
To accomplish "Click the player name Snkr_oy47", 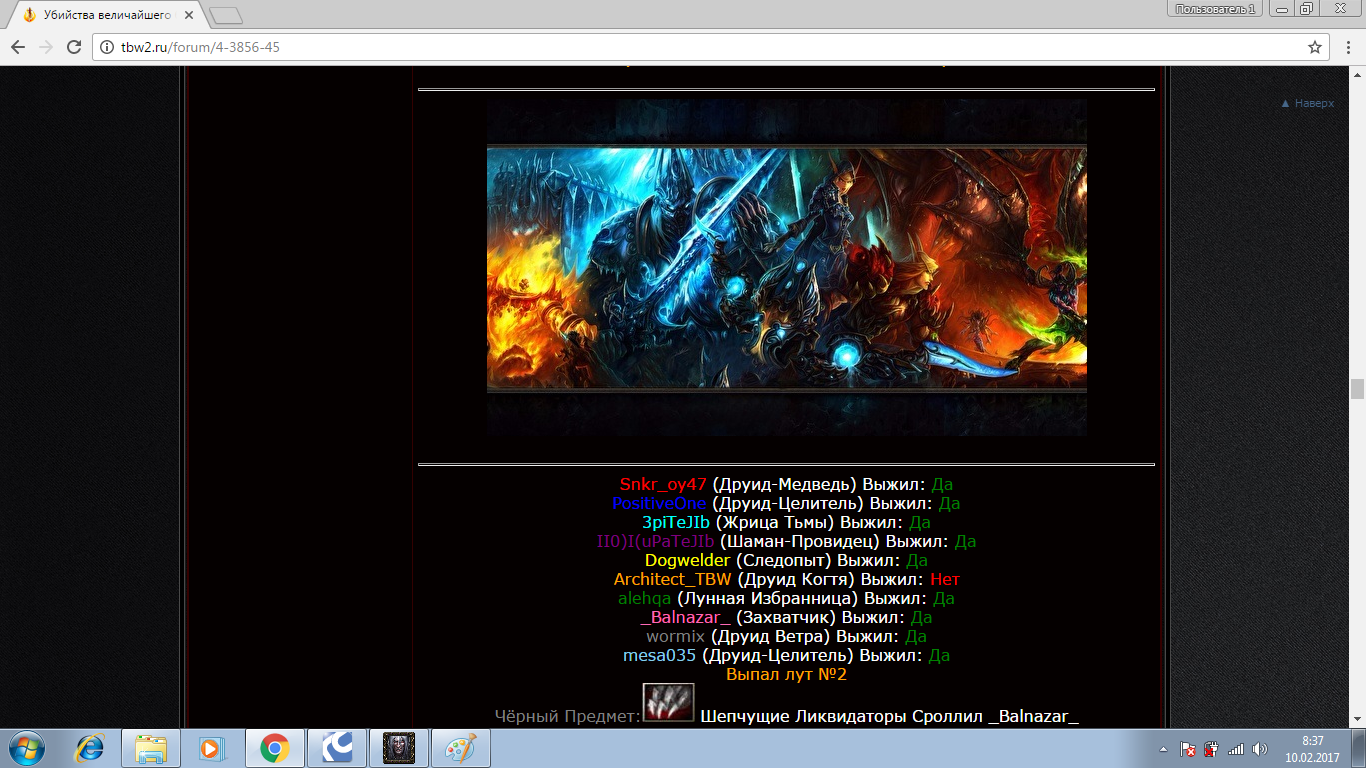I will click(x=663, y=484).
